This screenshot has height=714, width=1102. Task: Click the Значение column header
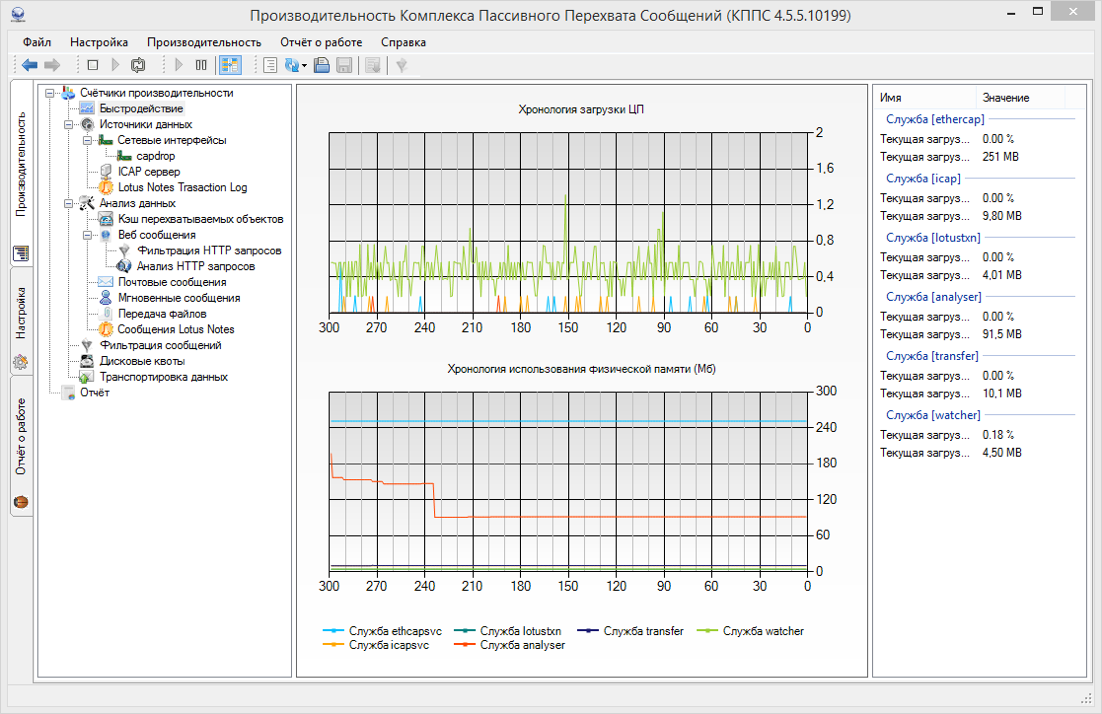coord(1005,98)
